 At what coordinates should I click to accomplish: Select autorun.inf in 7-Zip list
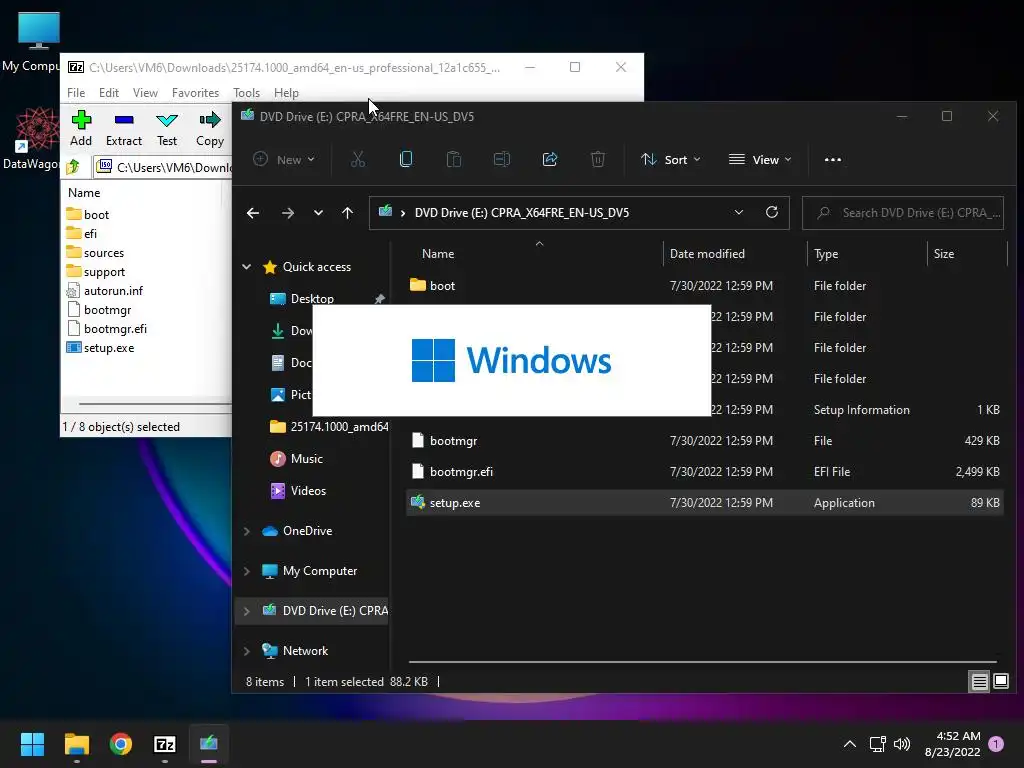(x=113, y=291)
